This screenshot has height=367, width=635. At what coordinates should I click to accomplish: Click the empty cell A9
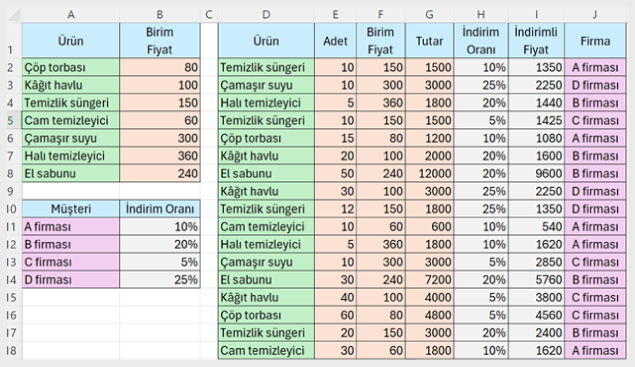coord(71,191)
